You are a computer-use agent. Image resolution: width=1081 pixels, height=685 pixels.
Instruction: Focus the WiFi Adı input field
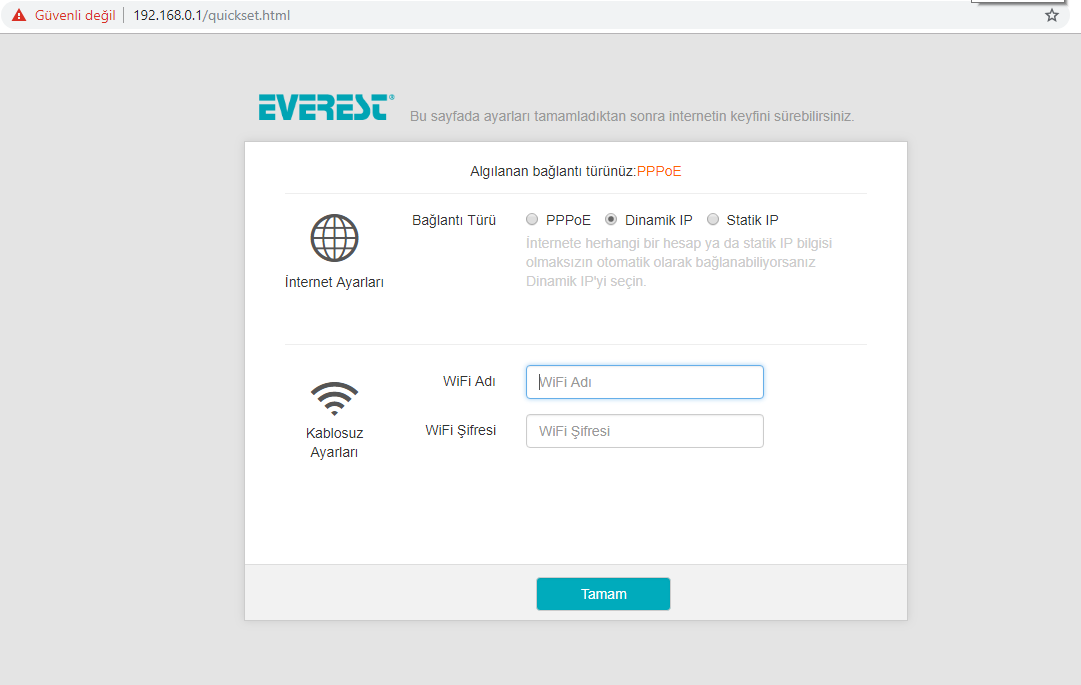coord(645,382)
